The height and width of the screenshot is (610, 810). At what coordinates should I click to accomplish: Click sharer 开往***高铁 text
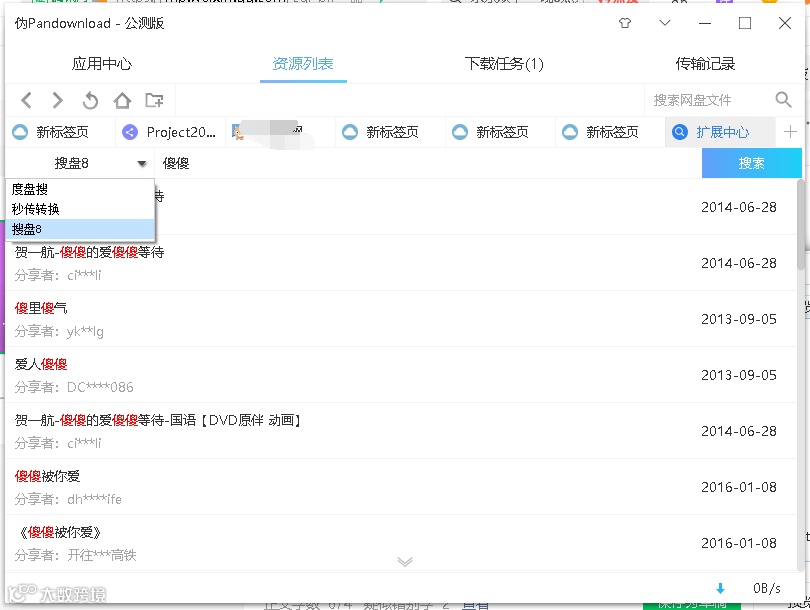(102, 555)
